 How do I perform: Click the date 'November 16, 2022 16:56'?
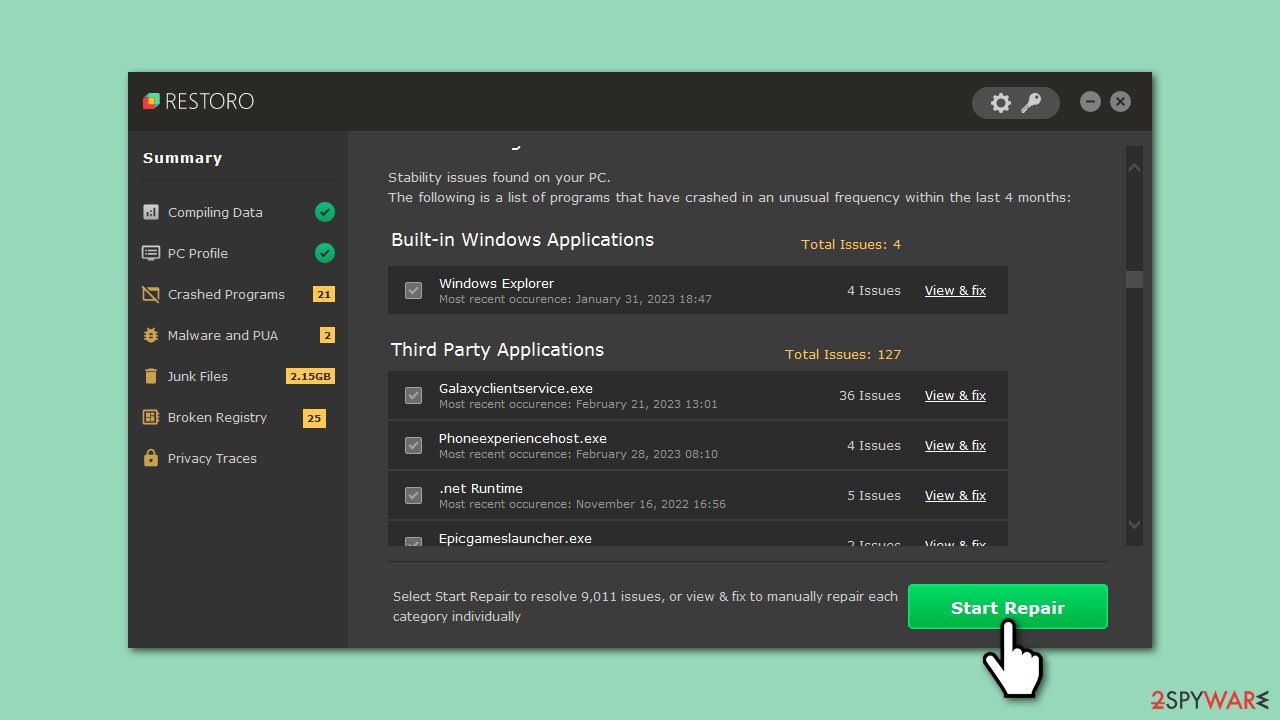pyautogui.click(x=650, y=504)
